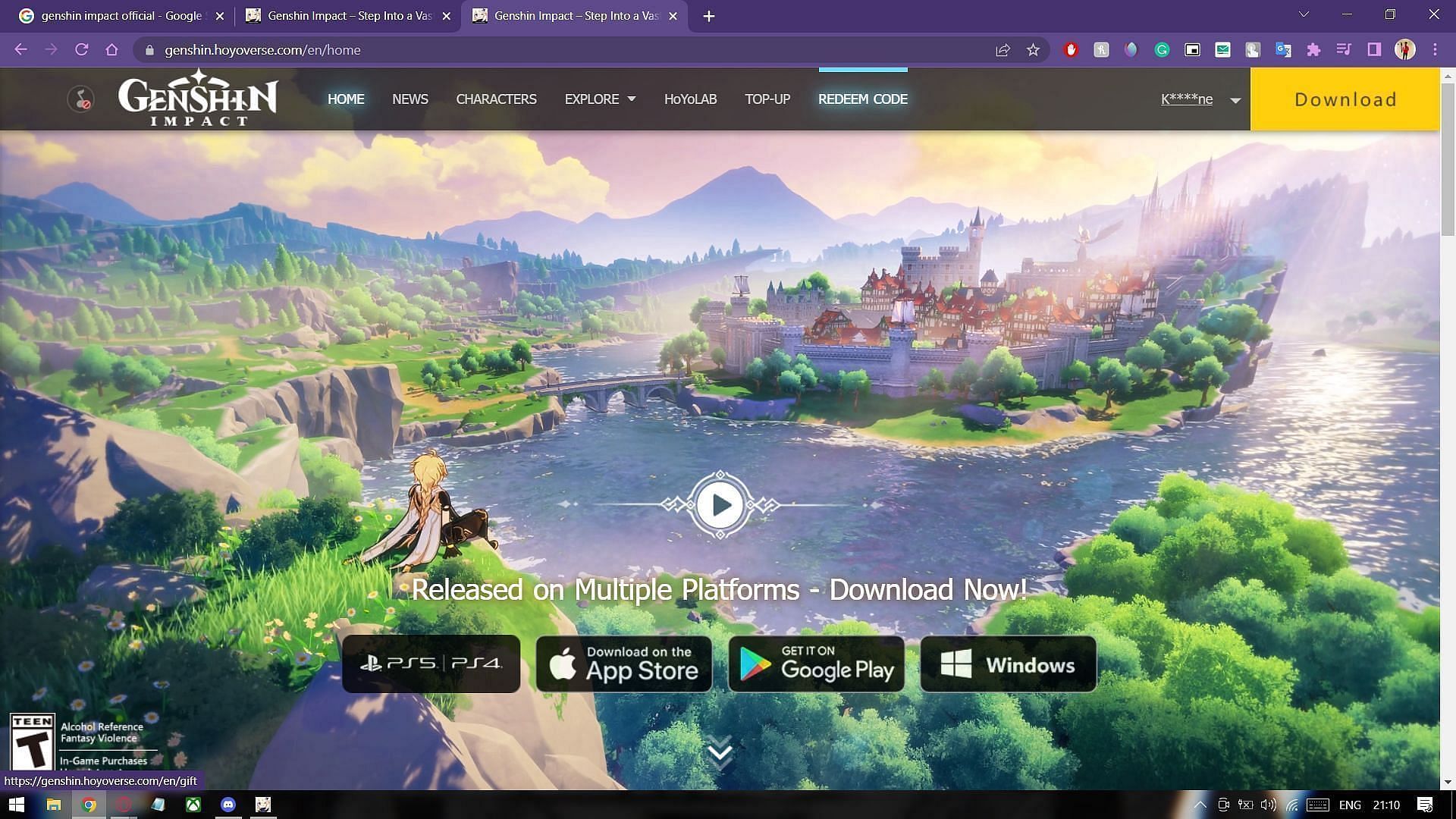The height and width of the screenshot is (819, 1456).
Task: Click the Apple App Store download icon
Action: coord(623,663)
